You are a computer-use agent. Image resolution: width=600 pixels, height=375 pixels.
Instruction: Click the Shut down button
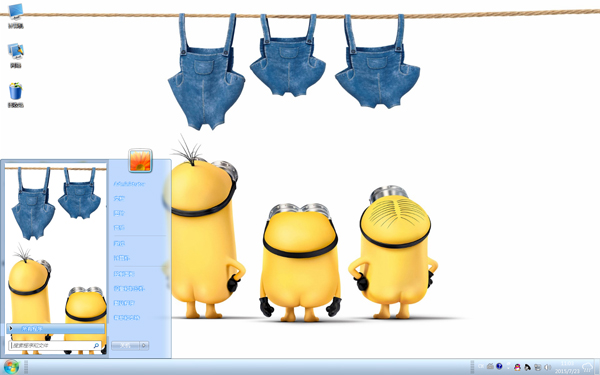click(126, 346)
